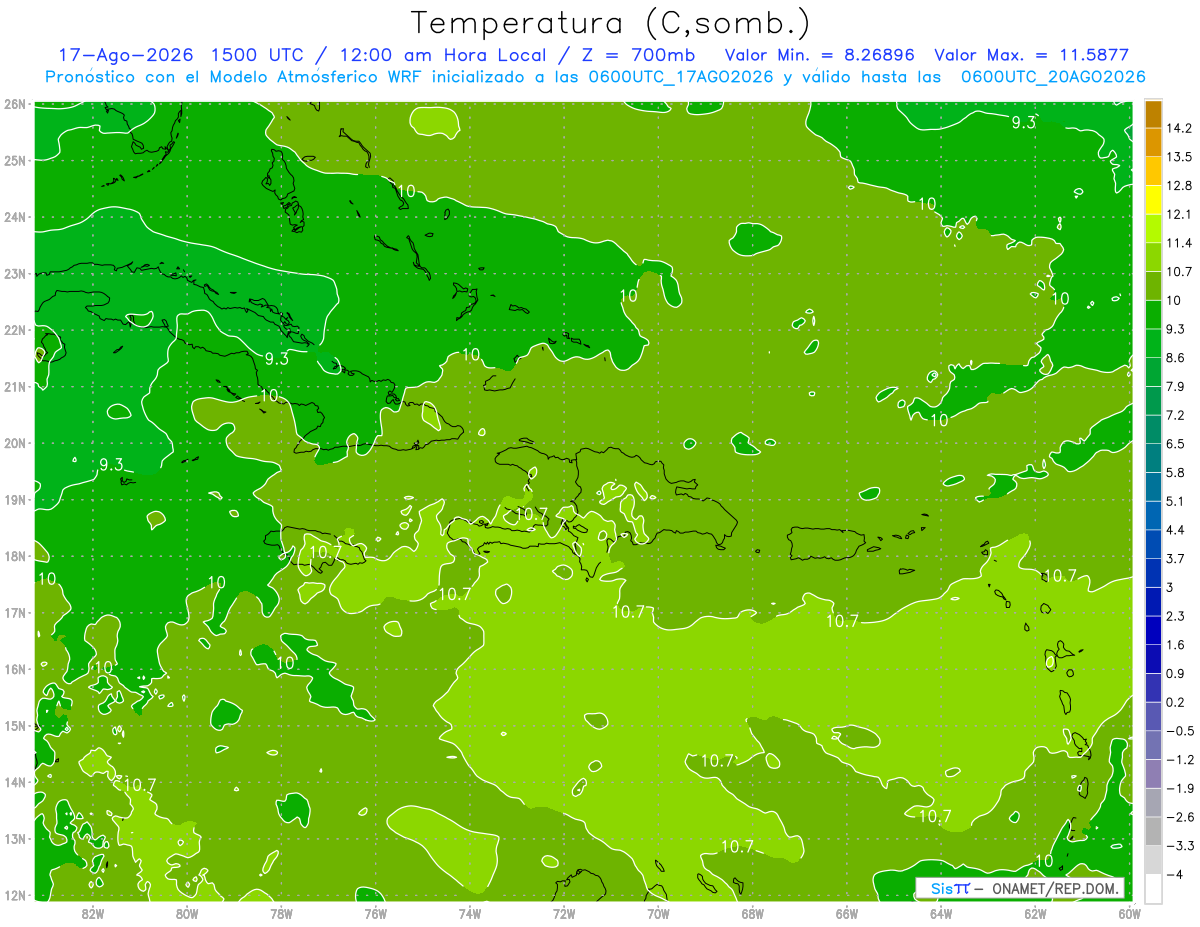Image resolution: width=1200 pixels, height=927 pixels.
Task: Click the colorbar label "-2.6"
Action: 1180,817
